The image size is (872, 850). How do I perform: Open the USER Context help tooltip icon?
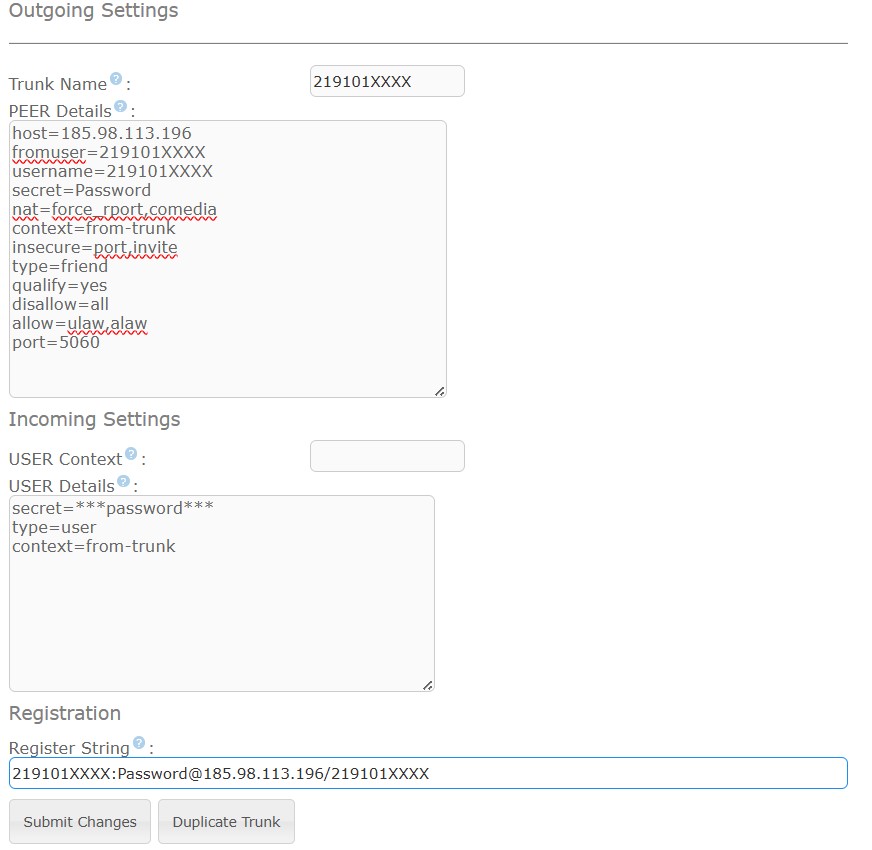point(131,454)
